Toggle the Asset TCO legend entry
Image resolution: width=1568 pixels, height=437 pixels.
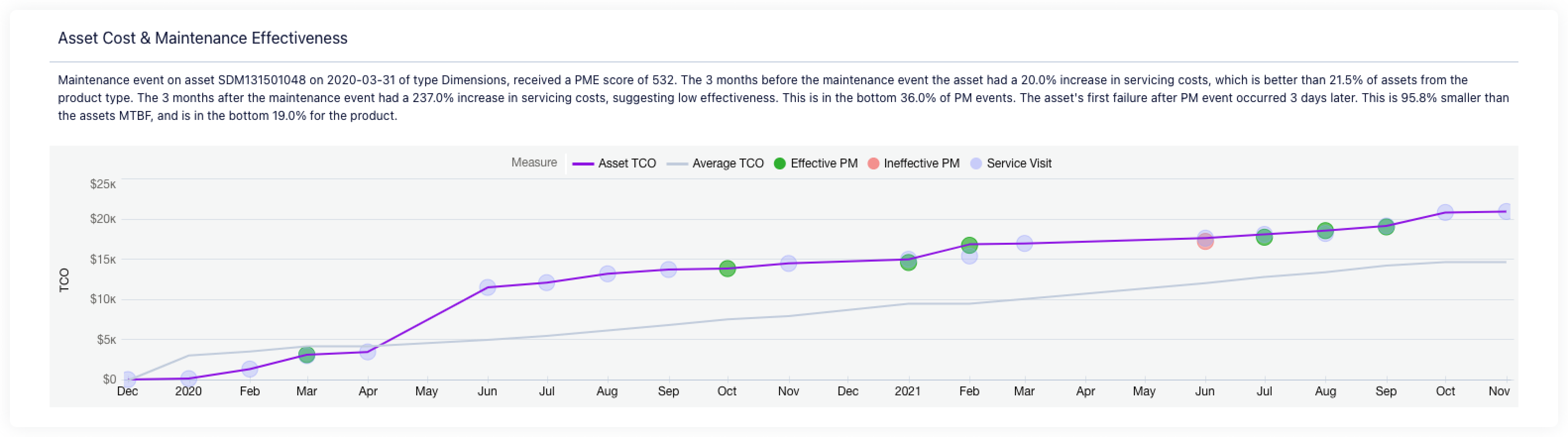615,163
